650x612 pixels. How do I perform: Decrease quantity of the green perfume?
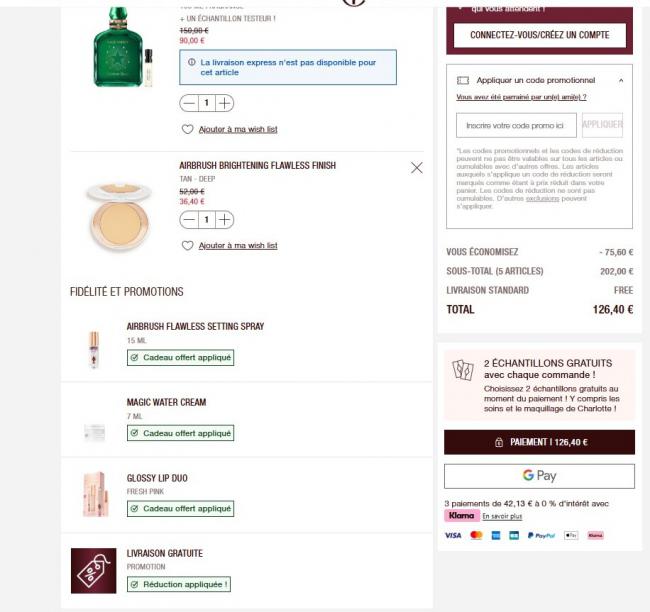click(x=189, y=103)
